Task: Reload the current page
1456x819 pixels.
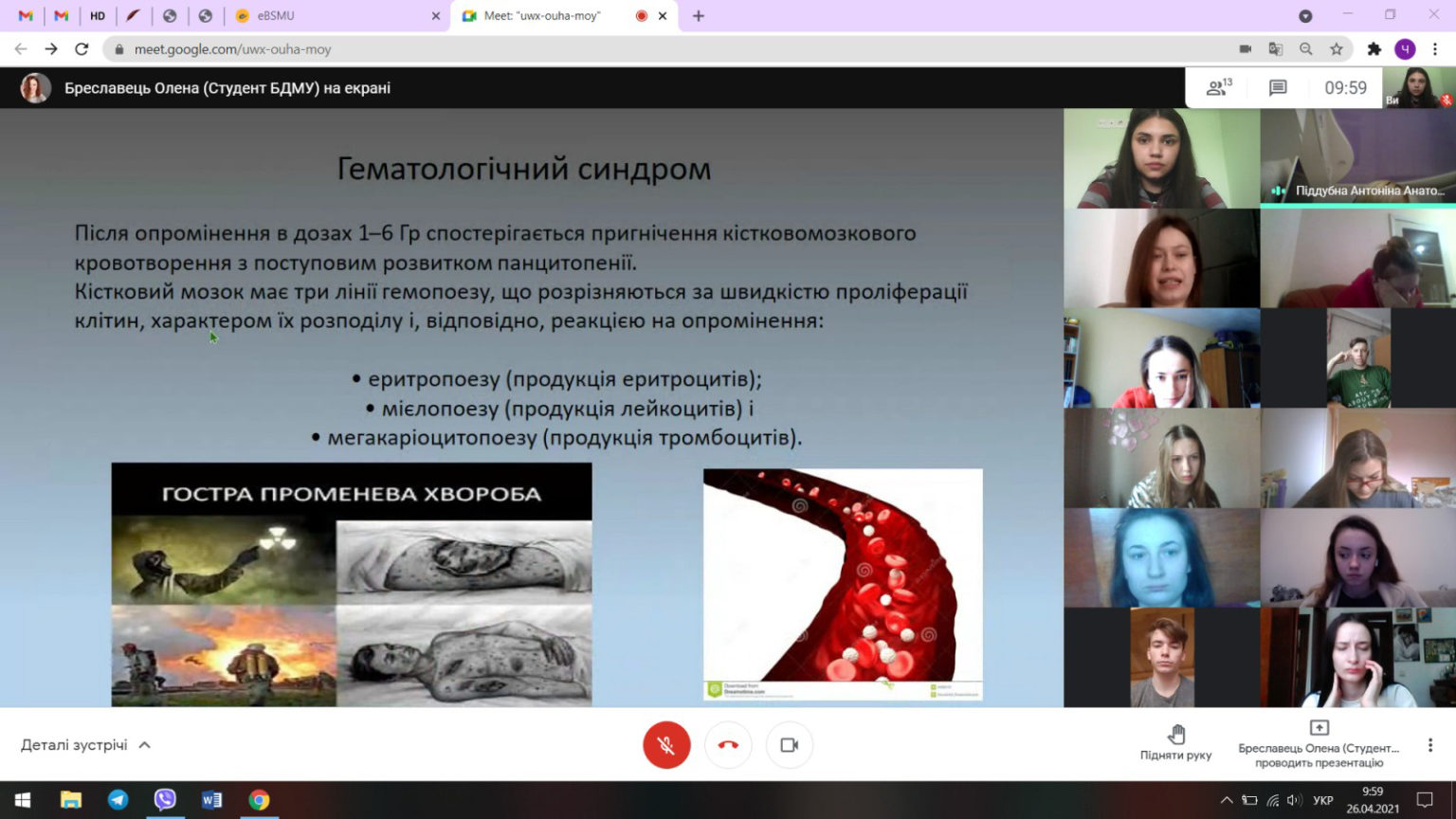Action: tap(82, 49)
